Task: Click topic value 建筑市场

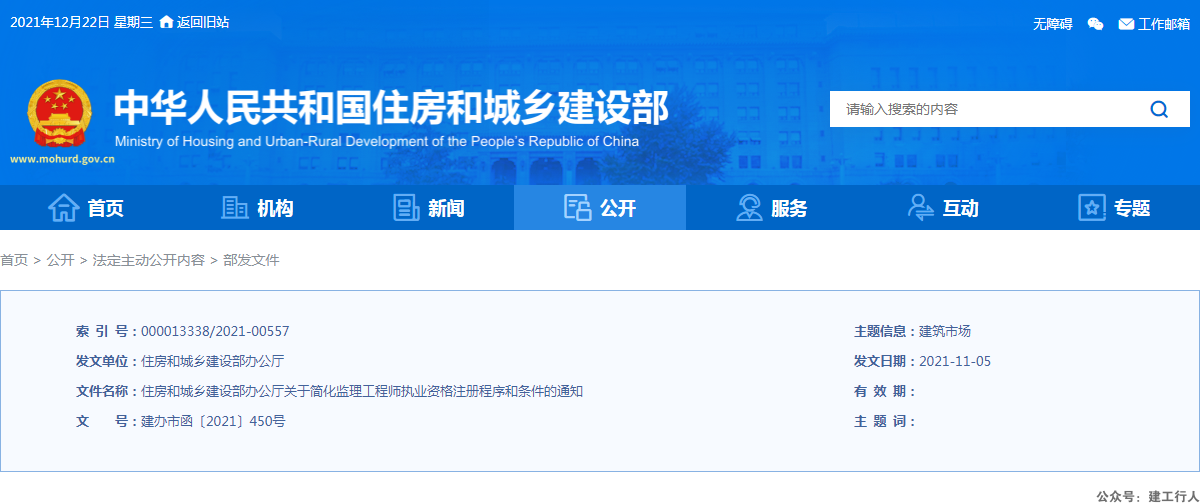Action: tap(945, 332)
